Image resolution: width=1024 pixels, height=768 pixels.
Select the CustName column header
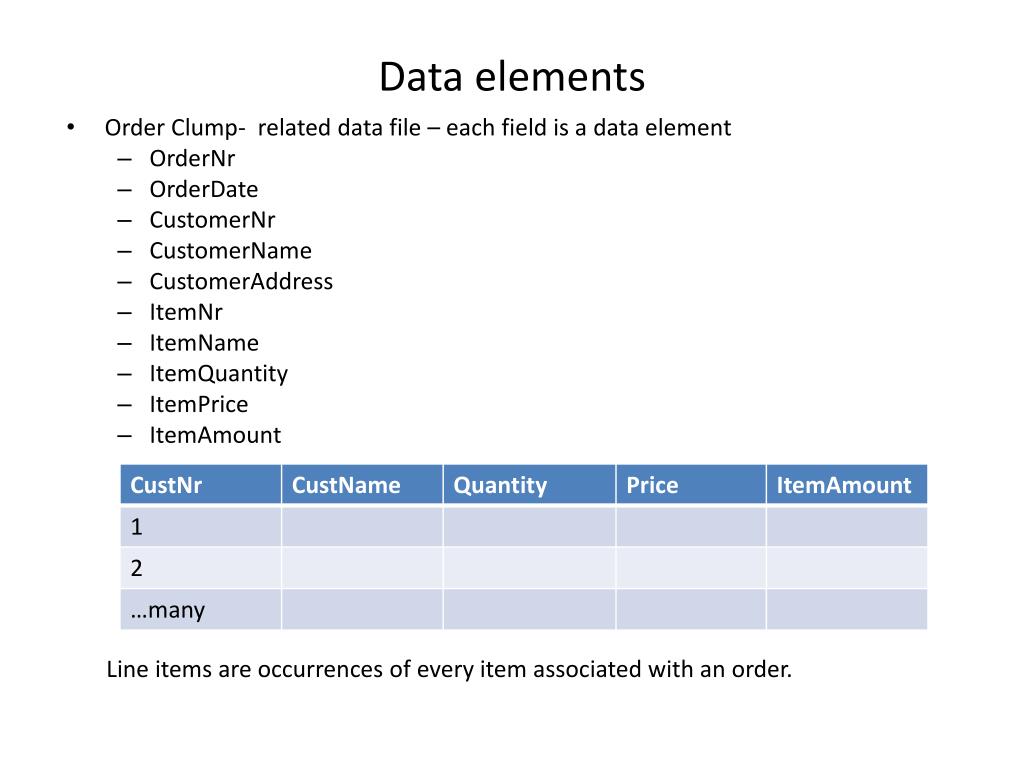coord(362,485)
